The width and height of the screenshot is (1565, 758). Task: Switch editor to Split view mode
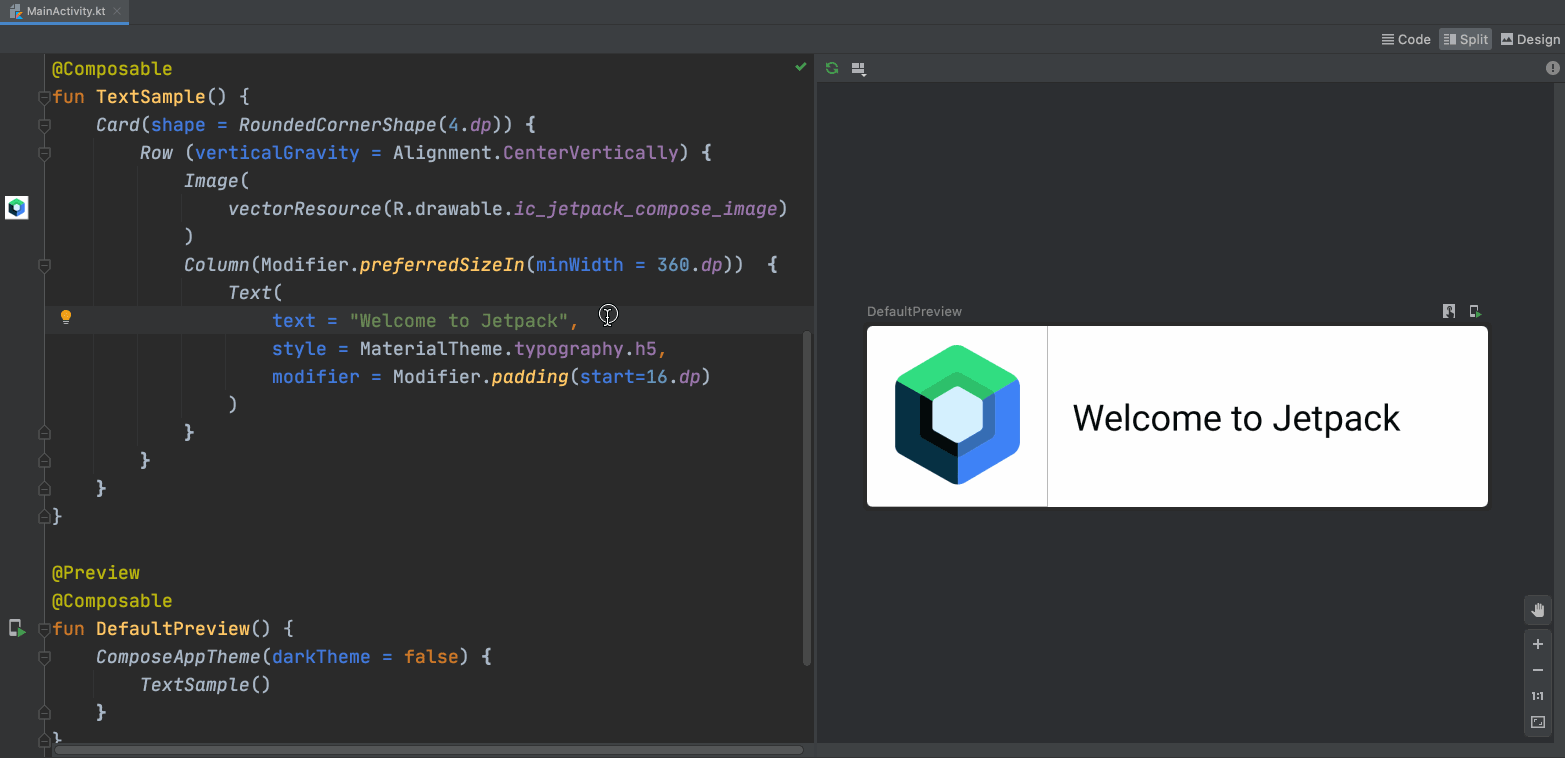coord(1465,40)
